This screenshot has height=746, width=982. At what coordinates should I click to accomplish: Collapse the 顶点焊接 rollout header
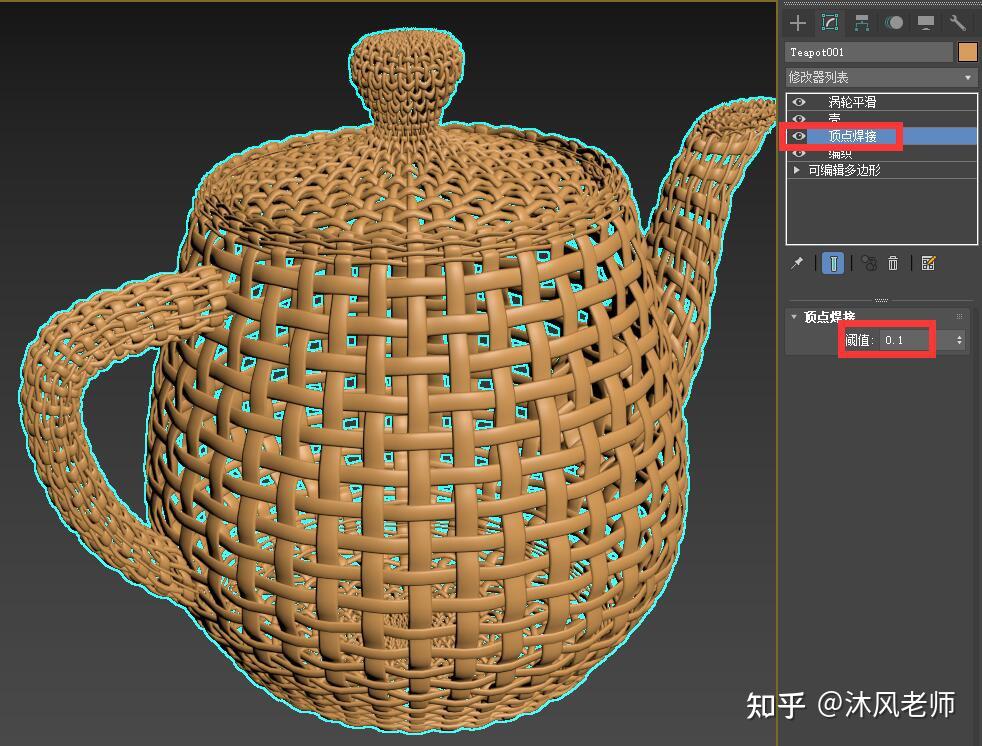pyautogui.click(x=829, y=316)
